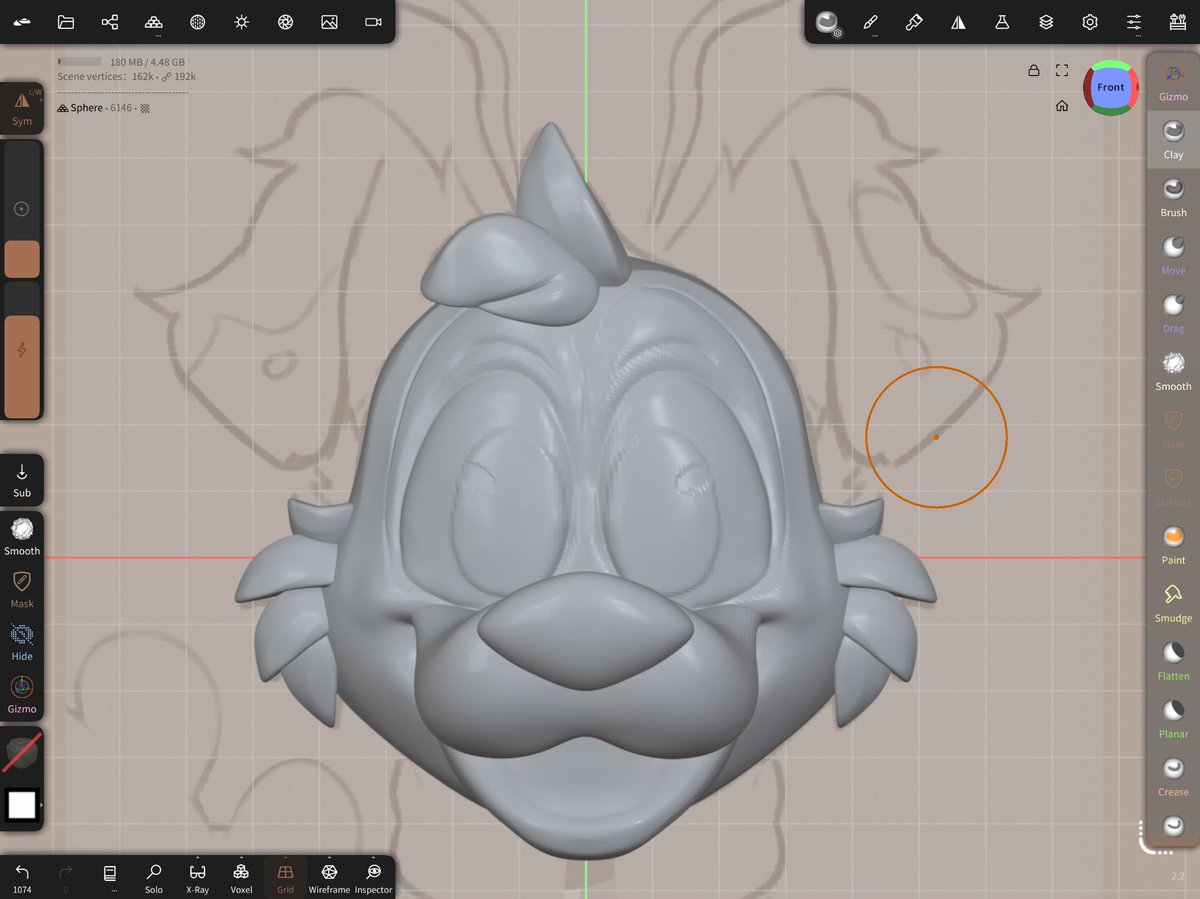The width and height of the screenshot is (1200, 899).
Task: Select the Brush sculpt tool
Action: (x=1173, y=196)
